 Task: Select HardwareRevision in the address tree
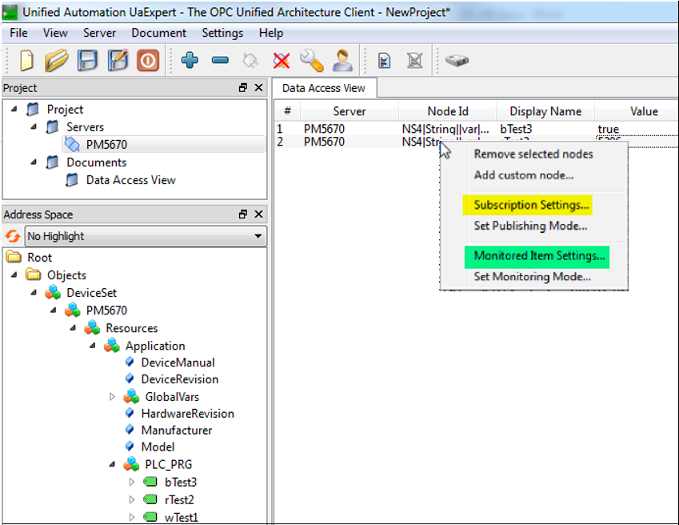[188, 414]
